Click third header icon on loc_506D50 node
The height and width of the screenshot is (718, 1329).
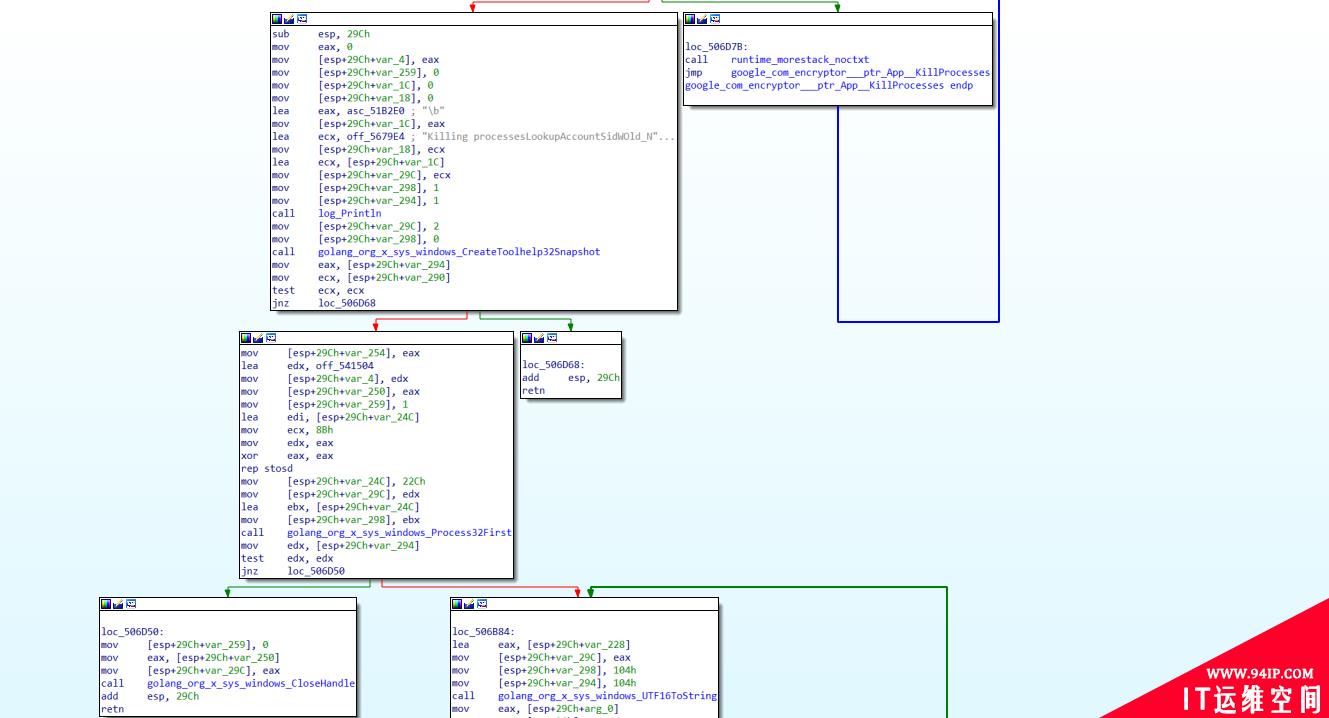pos(130,604)
